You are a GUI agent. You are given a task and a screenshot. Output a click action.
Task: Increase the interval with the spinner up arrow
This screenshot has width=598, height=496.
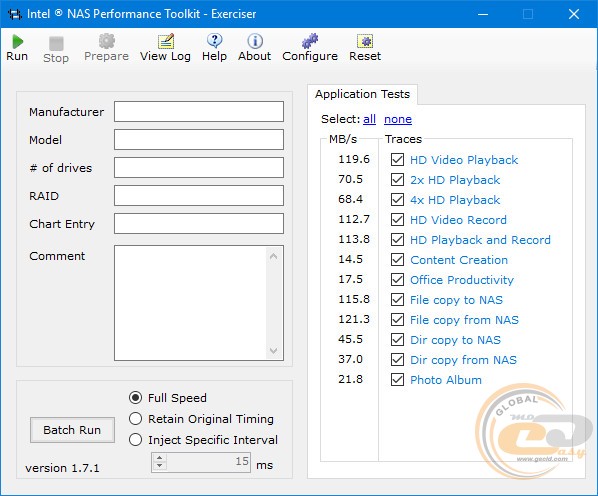pyautogui.click(x=160, y=458)
